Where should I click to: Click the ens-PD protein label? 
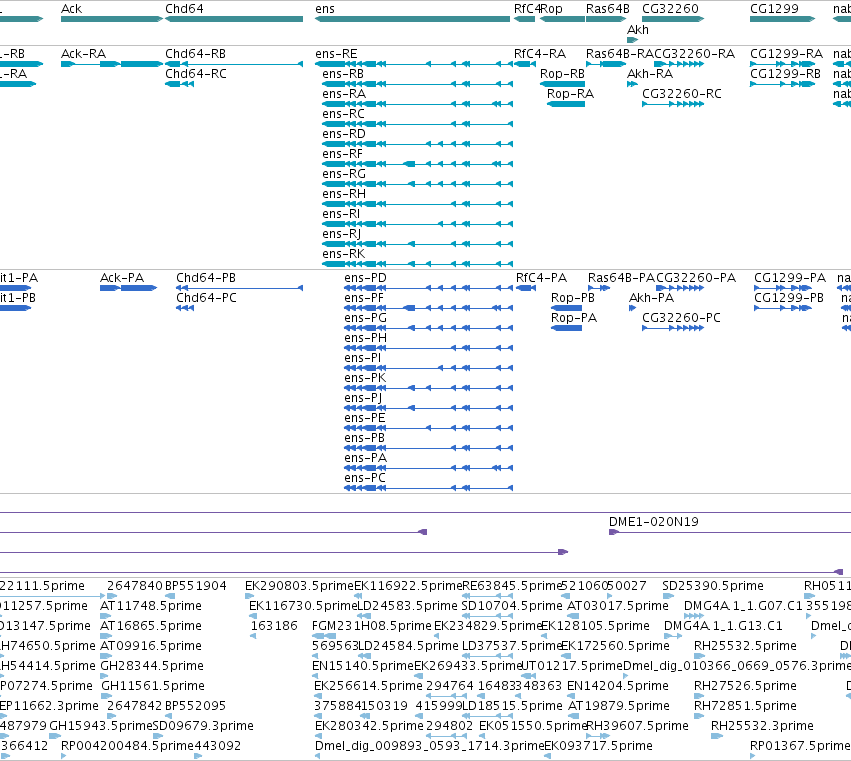[x=366, y=278]
